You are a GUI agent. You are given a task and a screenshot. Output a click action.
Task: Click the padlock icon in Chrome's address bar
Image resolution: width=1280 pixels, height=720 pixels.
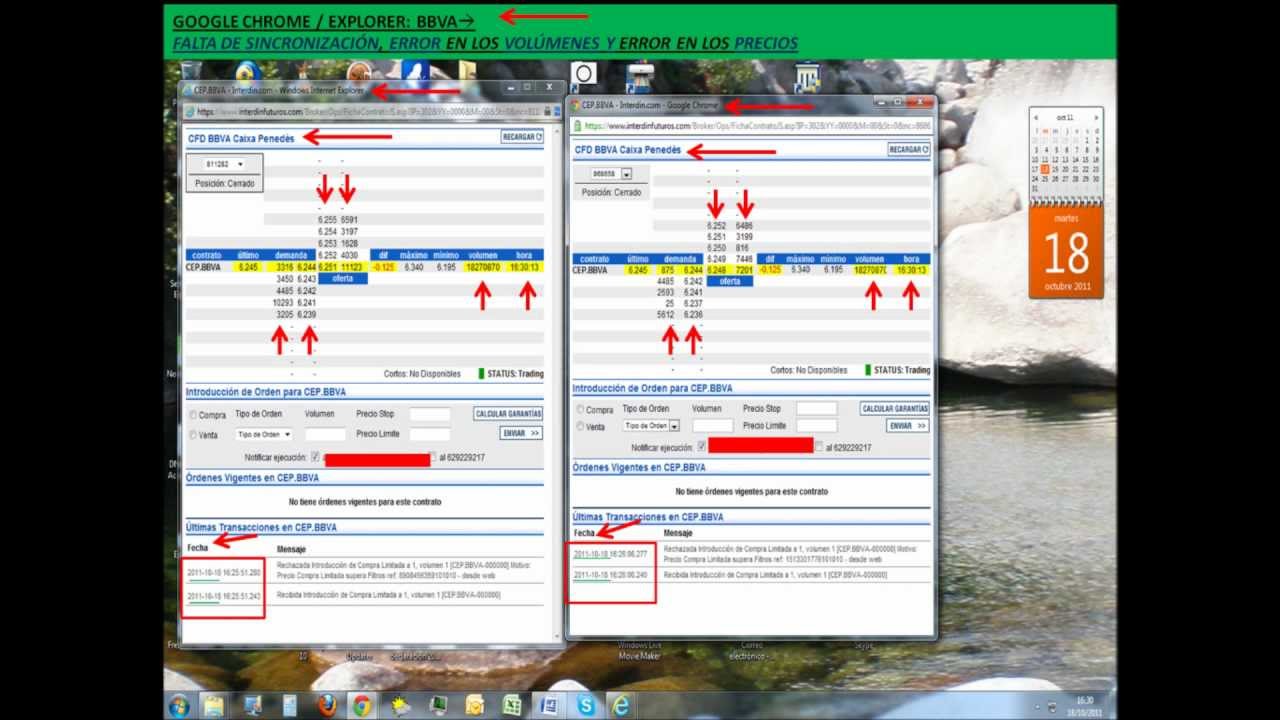click(579, 127)
